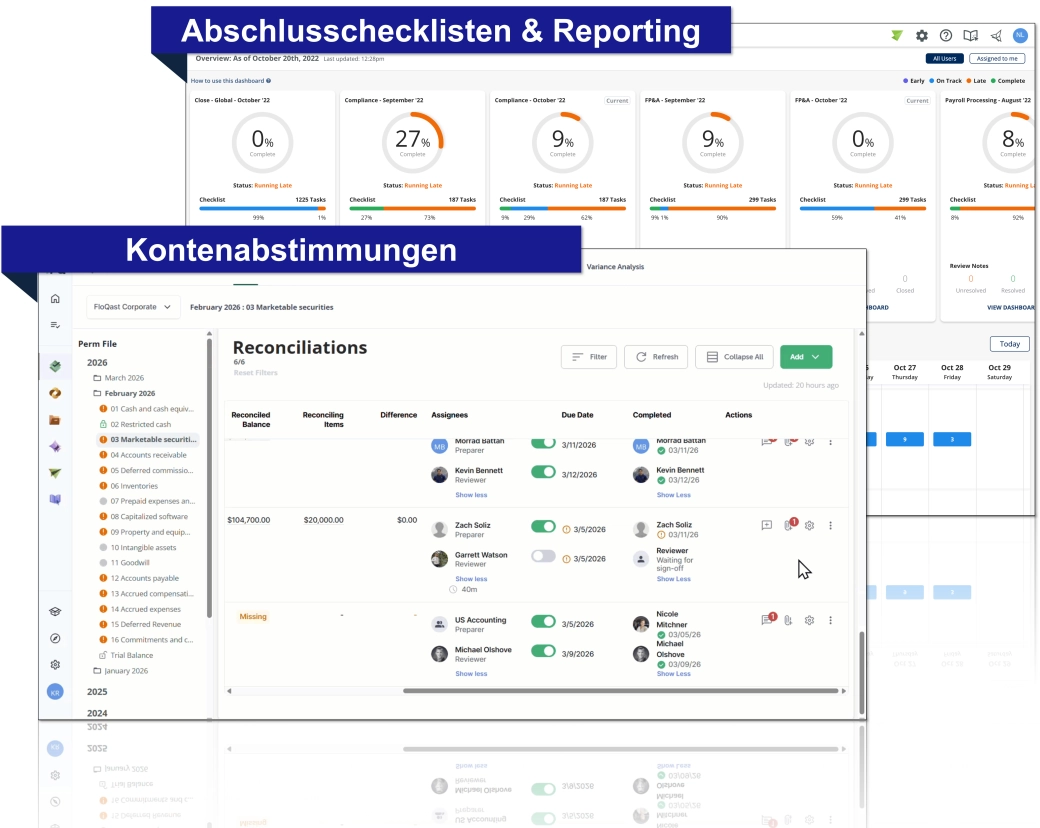Click Show less under Garrett Watson
The height and width of the screenshot is (828, 1040).
(471, 579)
